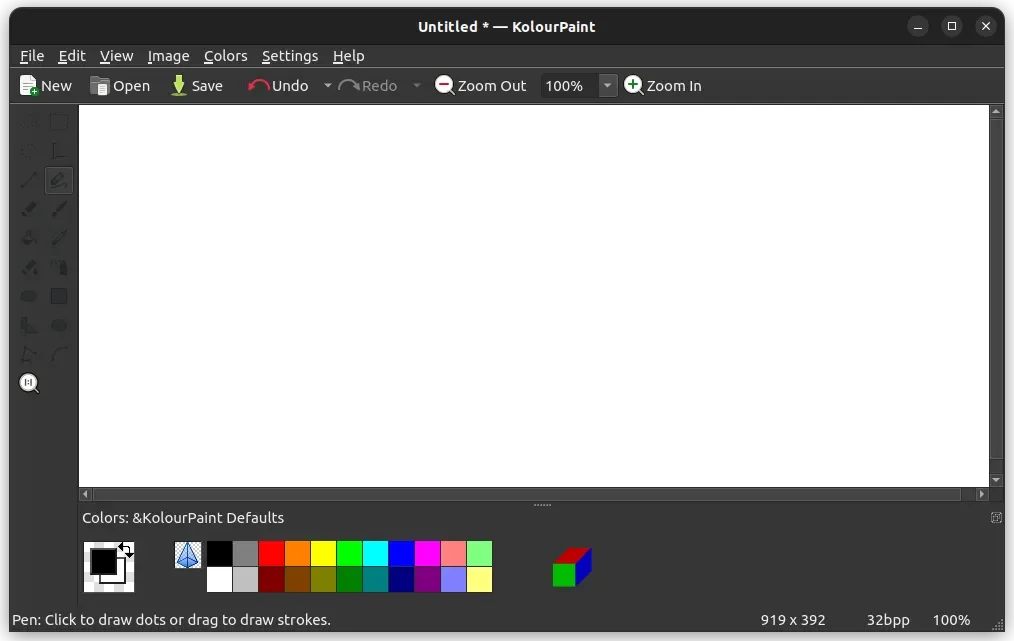This screenshot has height=641, width=1014.
Task: Pick the orange color swatch
Action: [297, 554]
